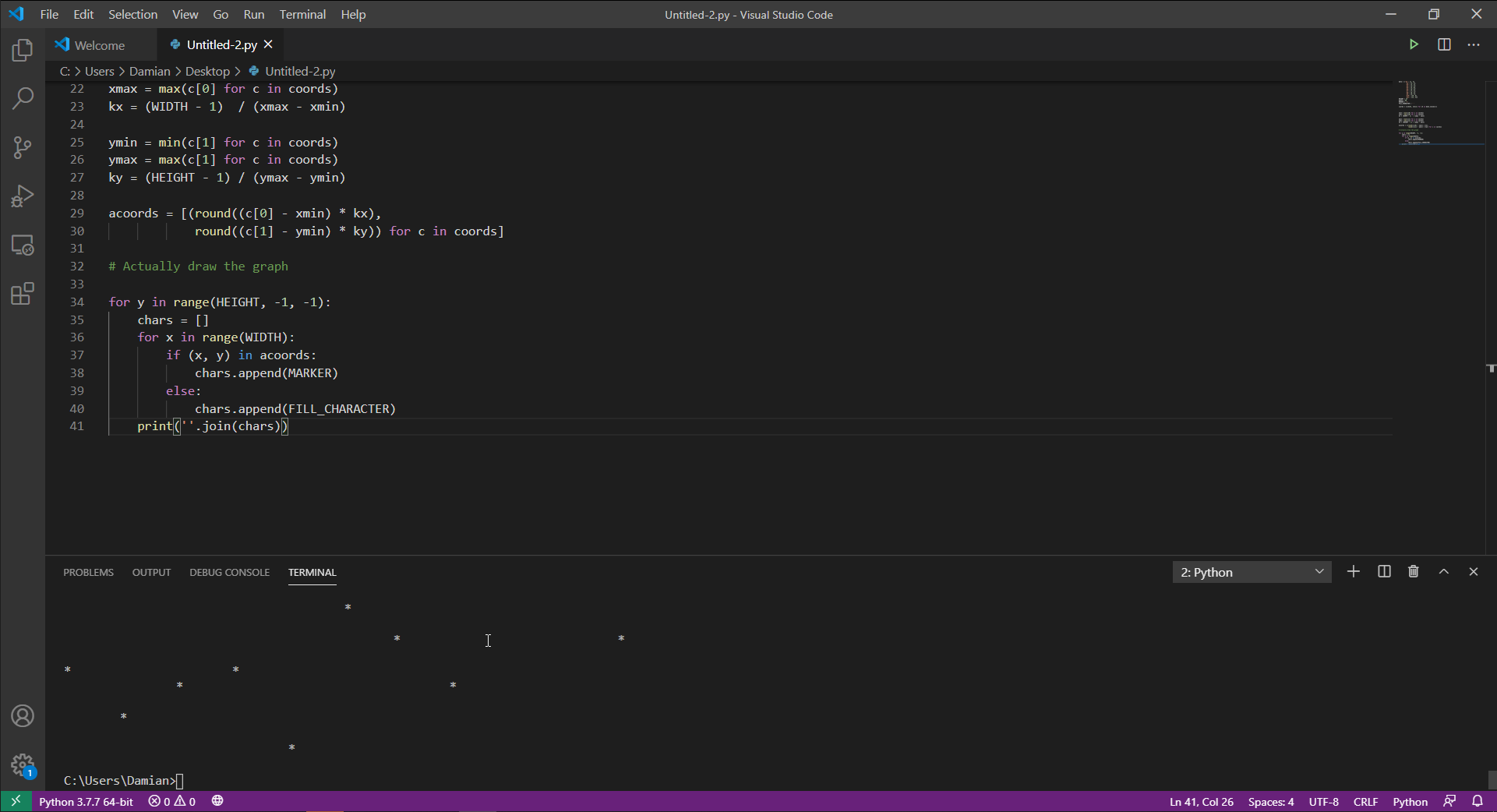Open the Search view in activity bar
Viewport: 1497px width, 812px height.
click(x=23, y=98)
